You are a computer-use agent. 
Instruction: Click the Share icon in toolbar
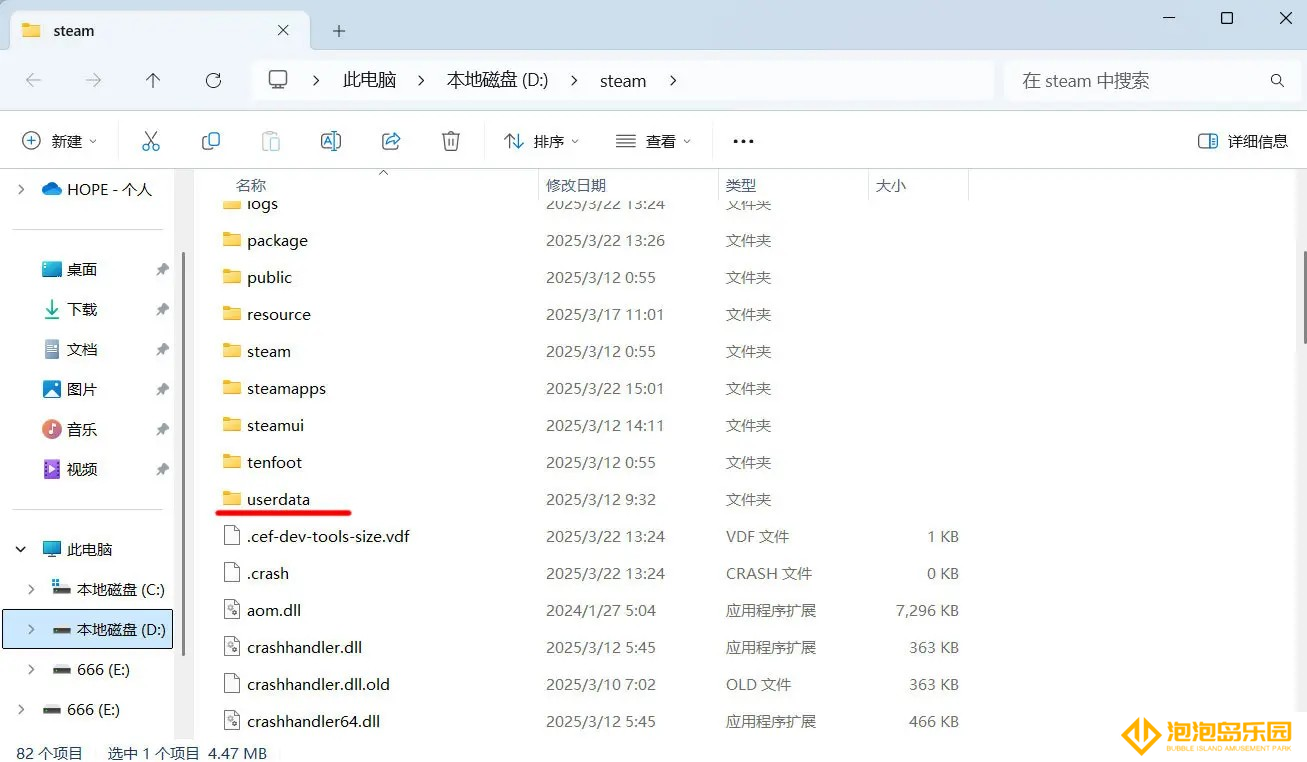[x=391, y=141]
